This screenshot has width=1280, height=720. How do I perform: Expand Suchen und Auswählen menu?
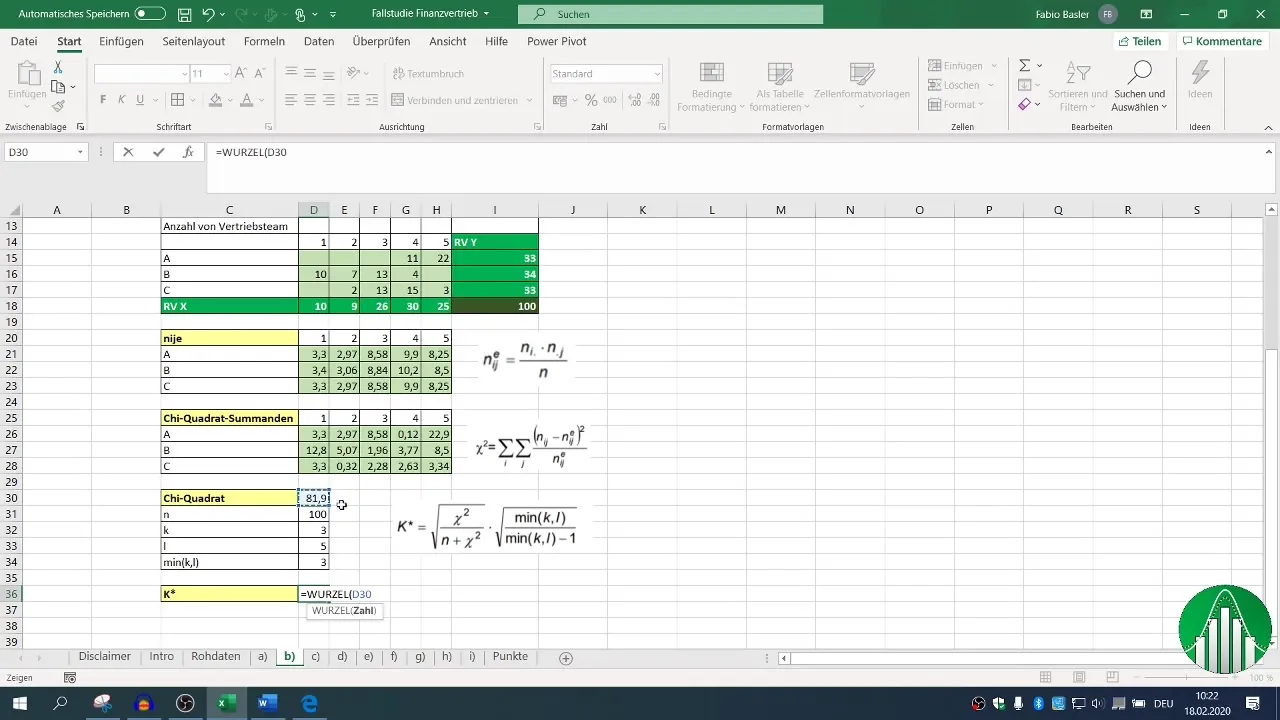[1140, 87]
